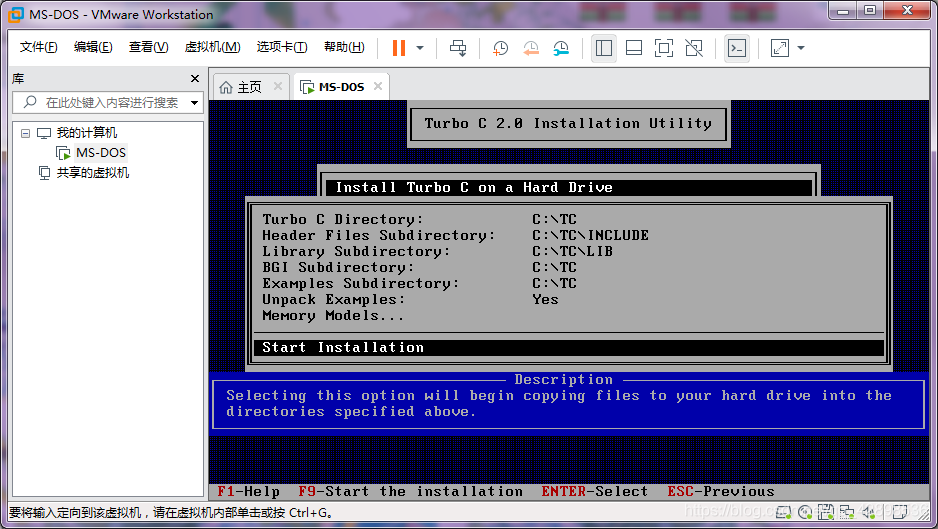Send Ctrl+Alt+Del to the virtual machine
Viewport: 938px width, 529px height.
click(x=458, y=48)
